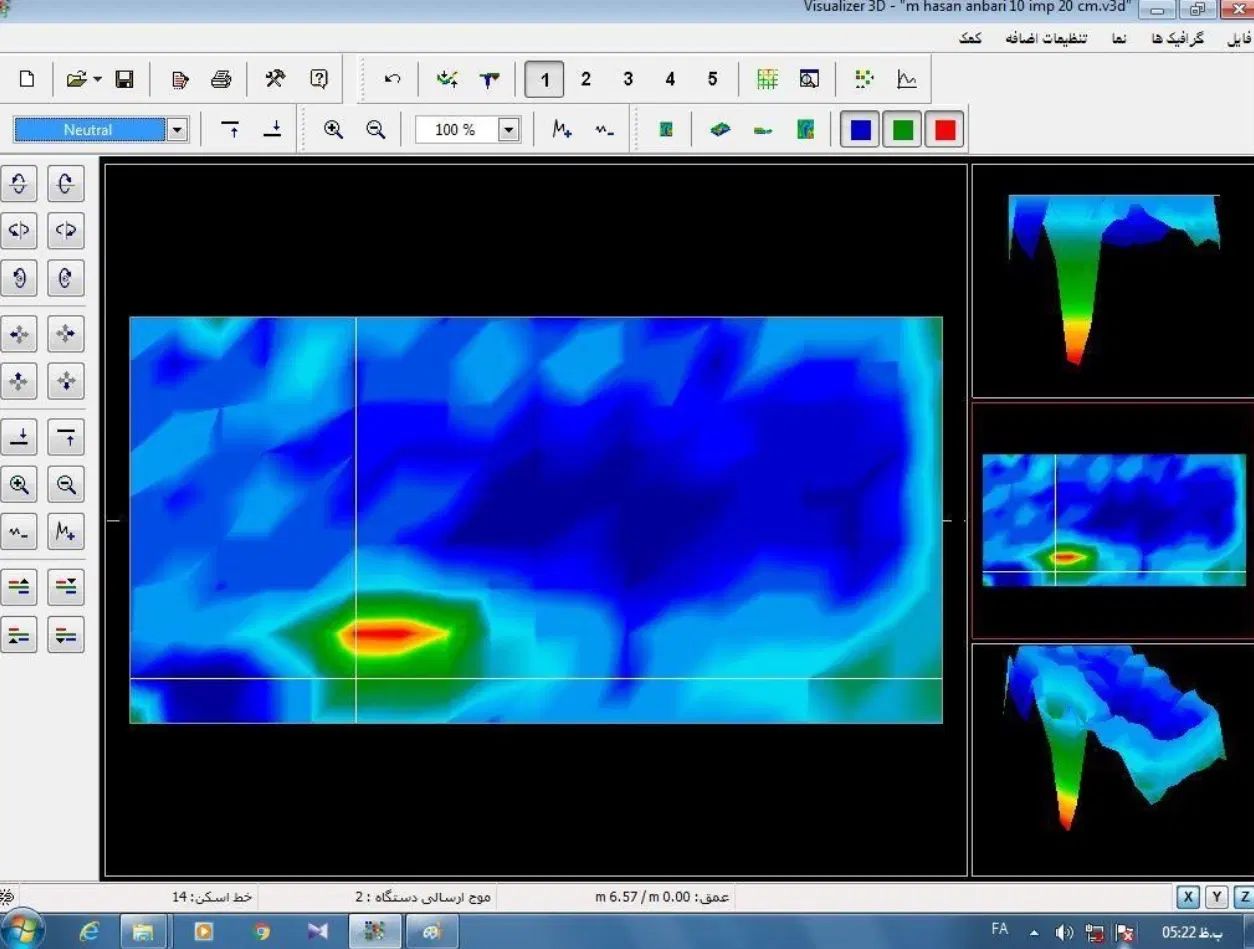Click the red anomaly hotspot in main scan
Image resolution: width=1254 pixels, height=949 pixels.
(388, 633)
